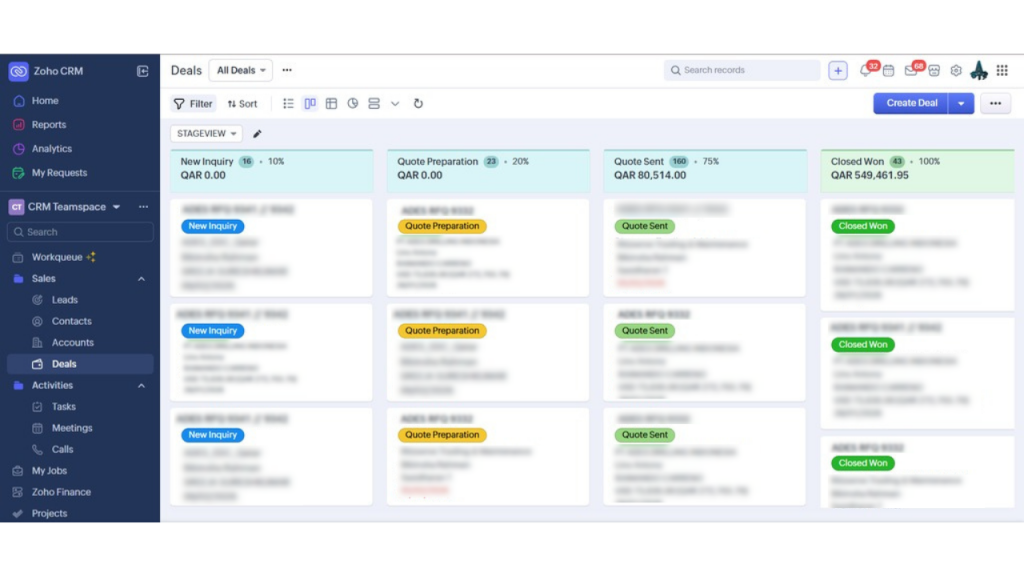Switch to list view icon
Viewport: 1024px width, 576px height.
(289, 104)
